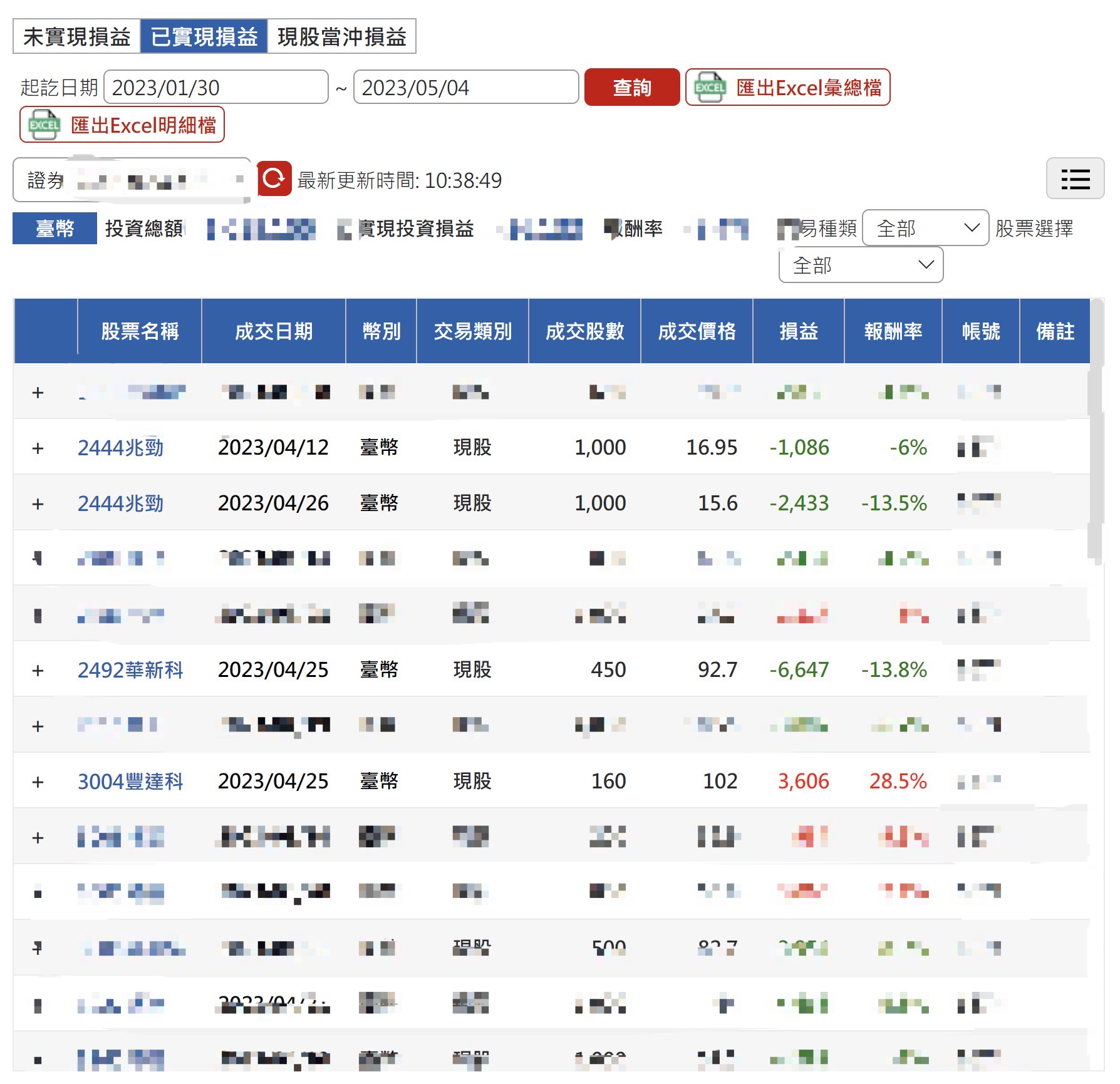The height and width of the screenshot is (1084, 1120).
Task: Open the 2492華新科 stock link
Action: pos(130,670)
